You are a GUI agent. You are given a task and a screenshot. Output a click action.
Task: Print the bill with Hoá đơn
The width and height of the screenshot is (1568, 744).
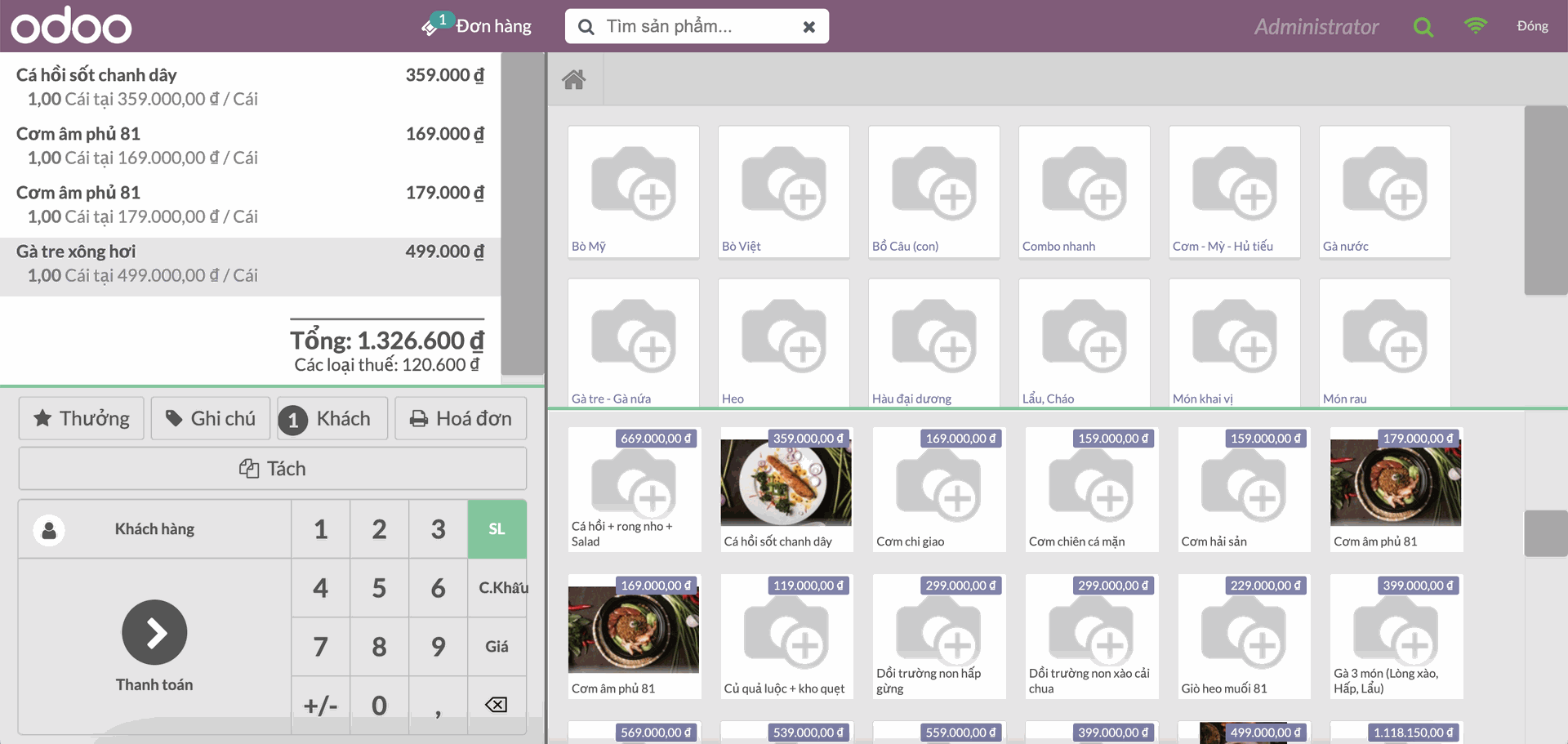click(x=461, y=418)
